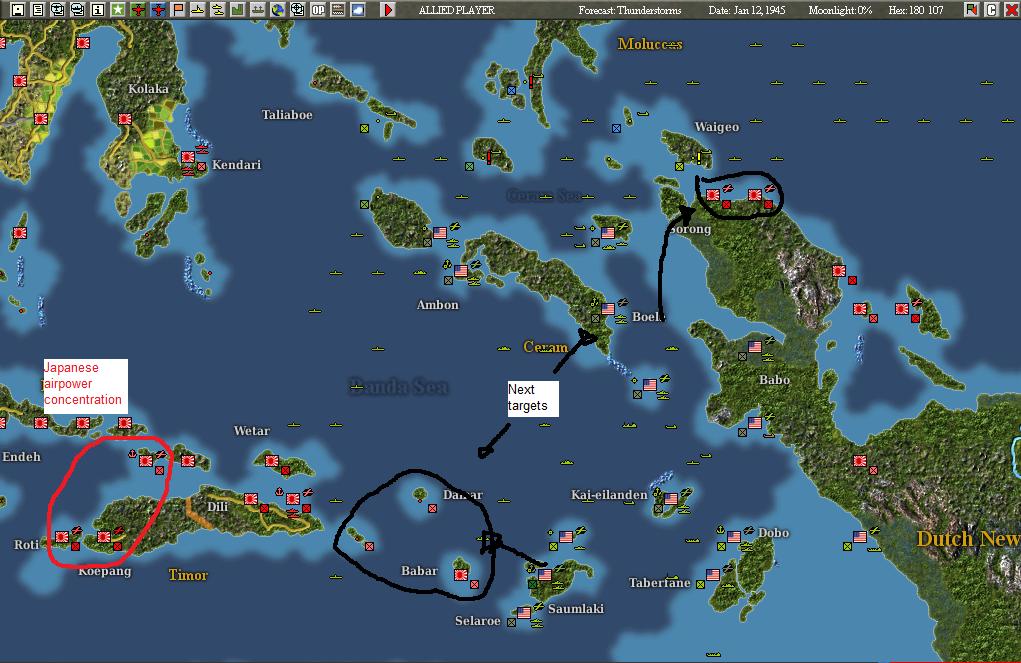
Task: Click the Forecast: Thunderstorms status text
Action: coord(630,10)
